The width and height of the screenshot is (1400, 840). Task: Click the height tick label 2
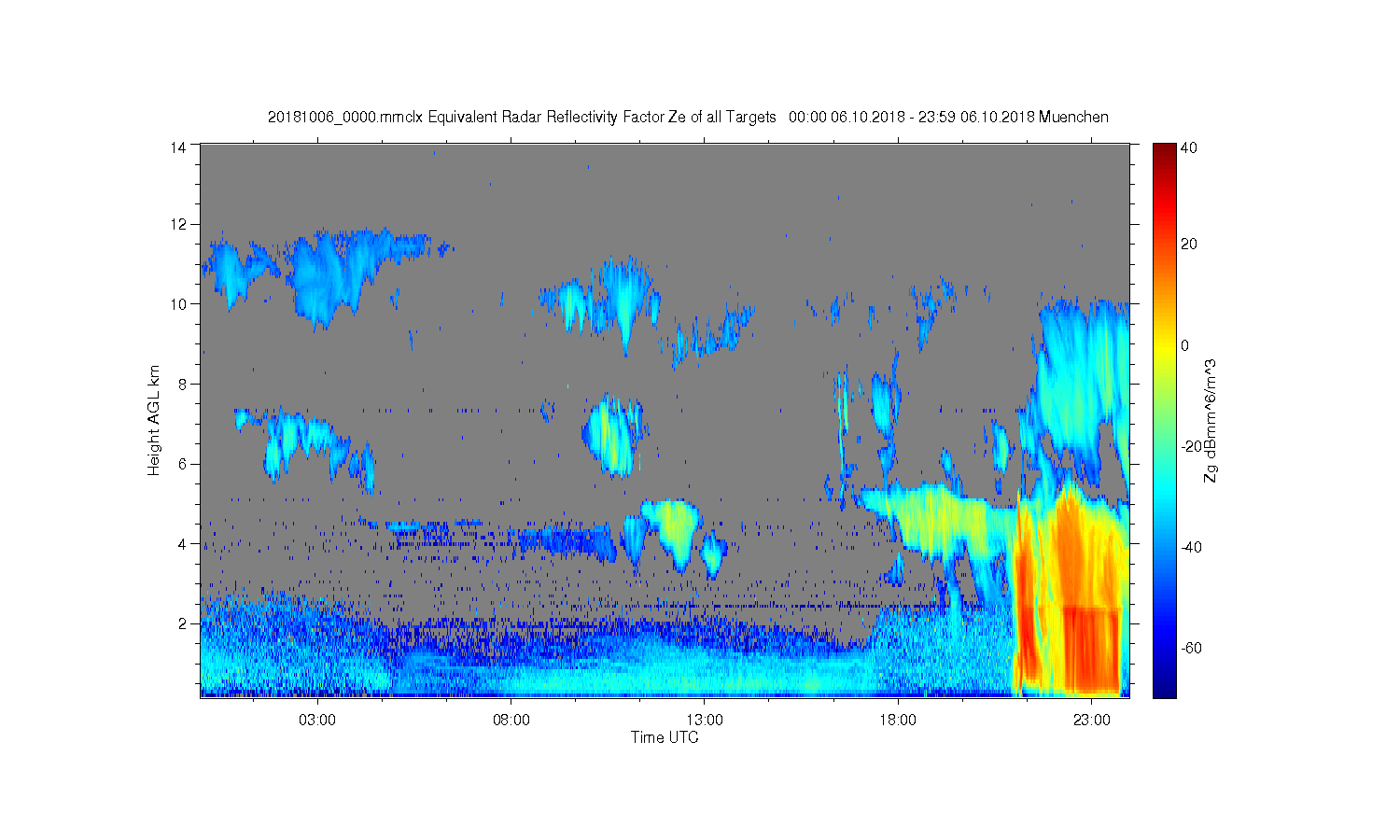click(x=183, y=623)
